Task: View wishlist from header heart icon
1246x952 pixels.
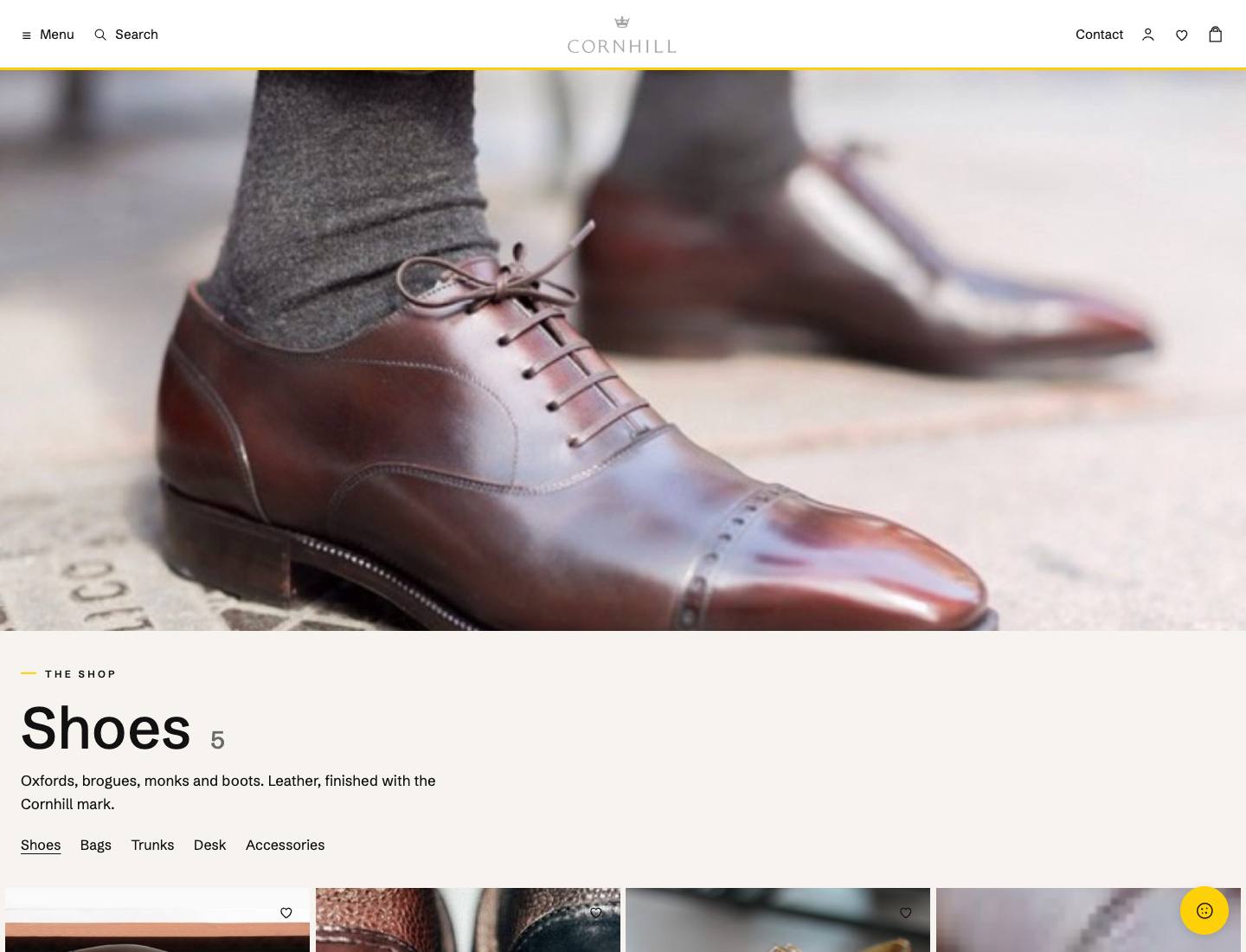Action: (1182, 35)
